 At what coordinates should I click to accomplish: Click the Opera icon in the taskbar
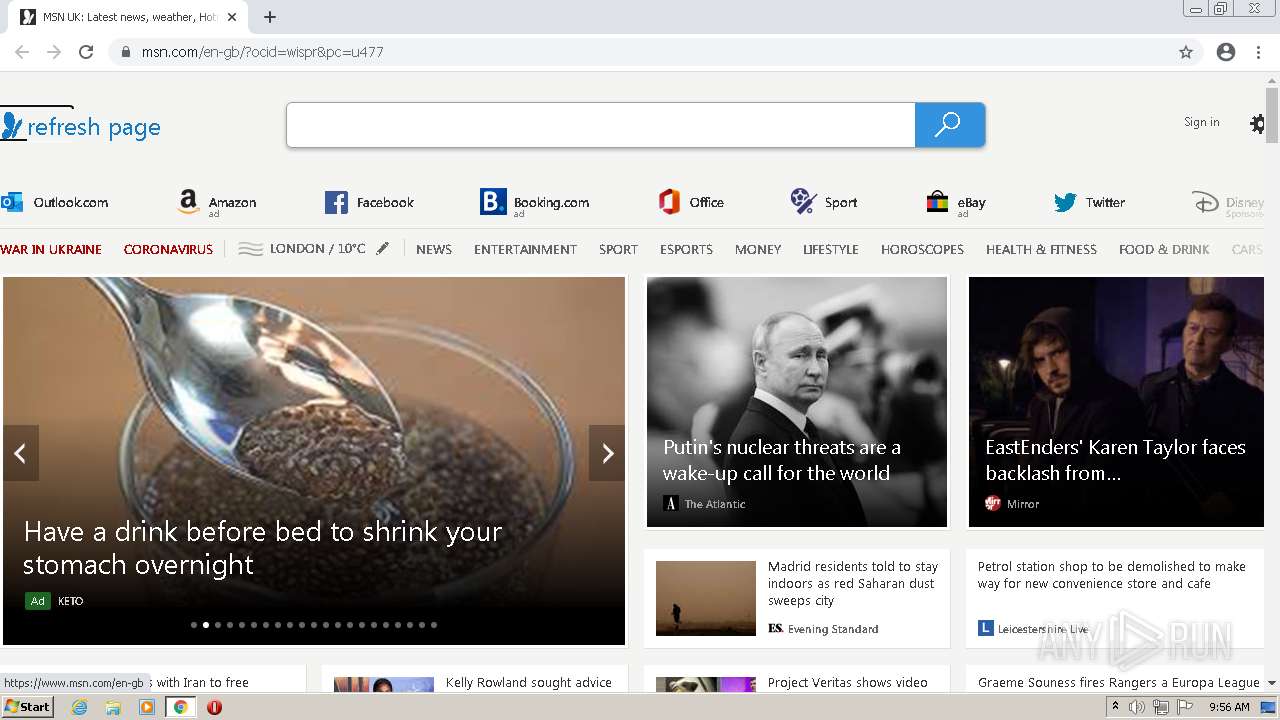214,707
